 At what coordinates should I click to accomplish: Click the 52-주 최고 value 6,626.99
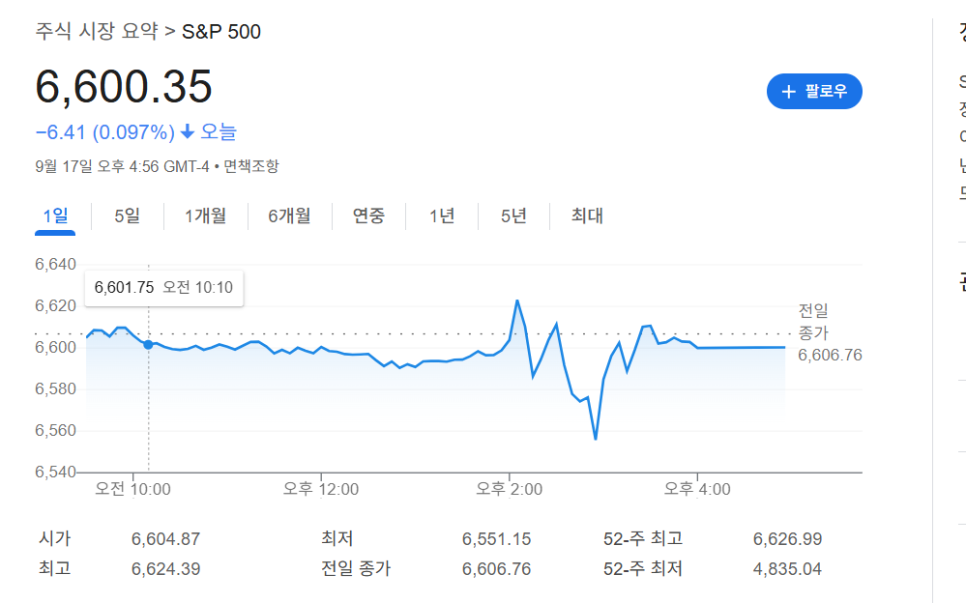point(787,539)
